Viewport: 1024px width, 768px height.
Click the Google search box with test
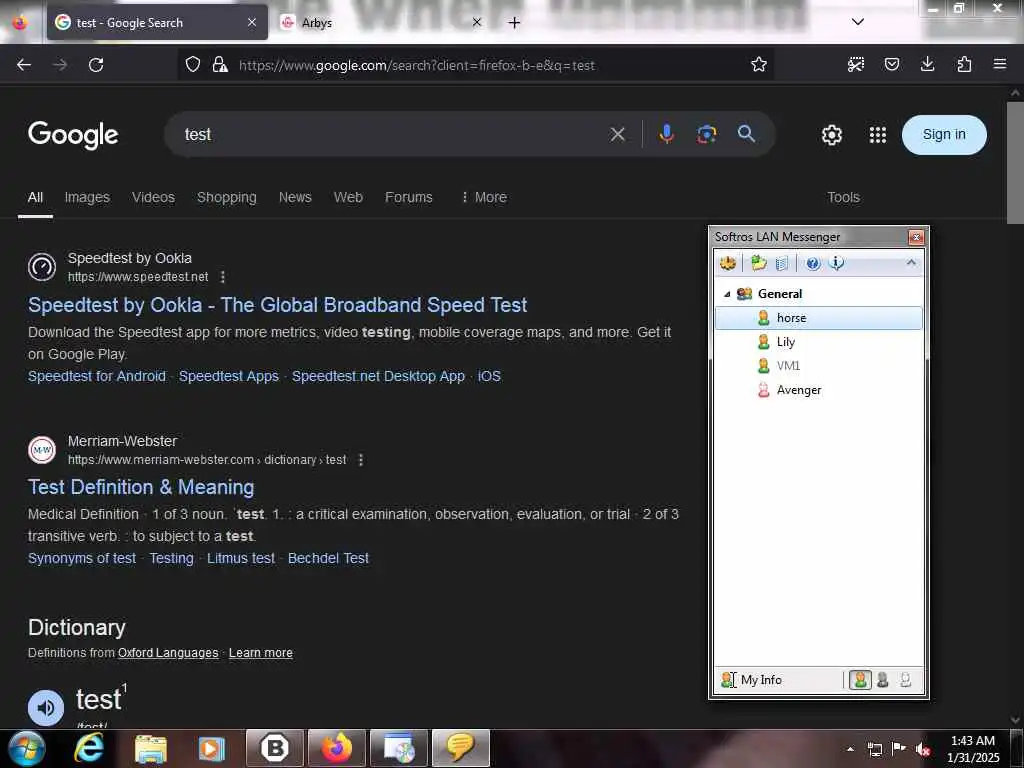(x=392, y=135)
